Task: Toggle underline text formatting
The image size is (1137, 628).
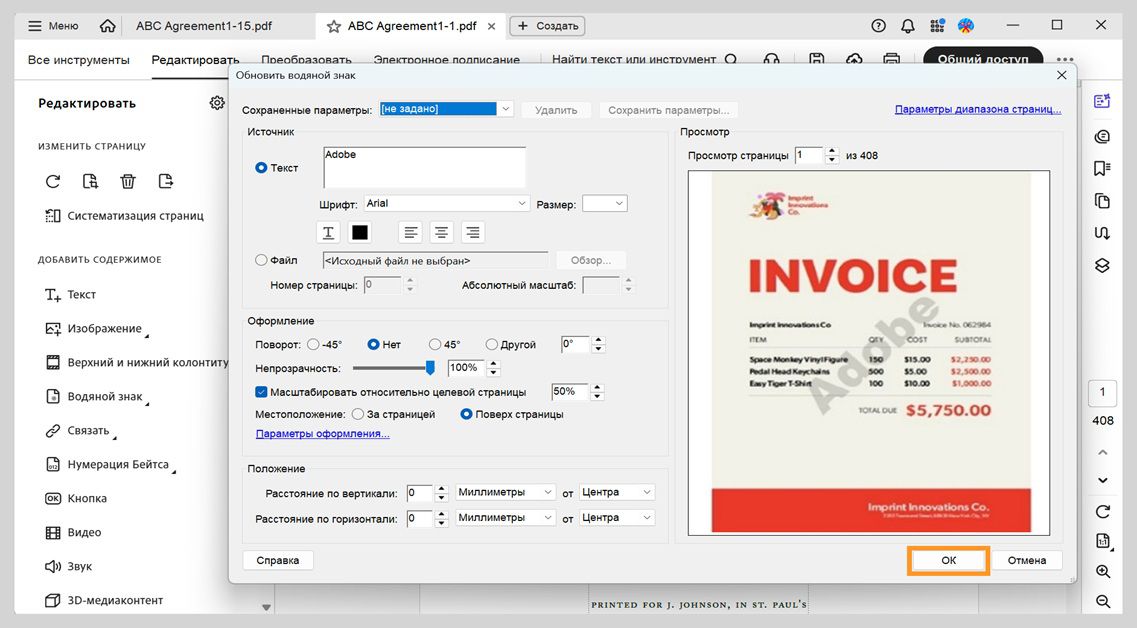Action: pos(328,232)
